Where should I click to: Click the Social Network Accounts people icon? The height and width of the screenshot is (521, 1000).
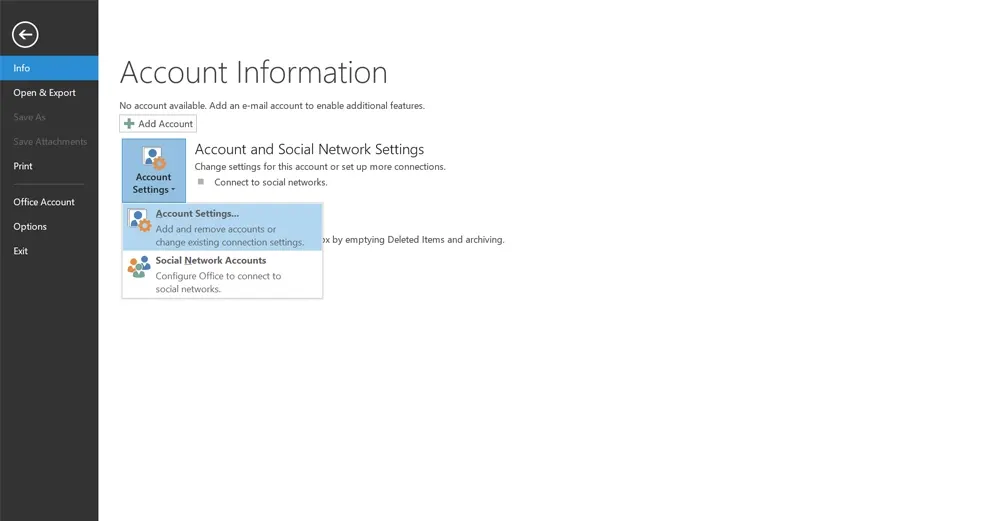pyautogui.click(x=139, y=267)
